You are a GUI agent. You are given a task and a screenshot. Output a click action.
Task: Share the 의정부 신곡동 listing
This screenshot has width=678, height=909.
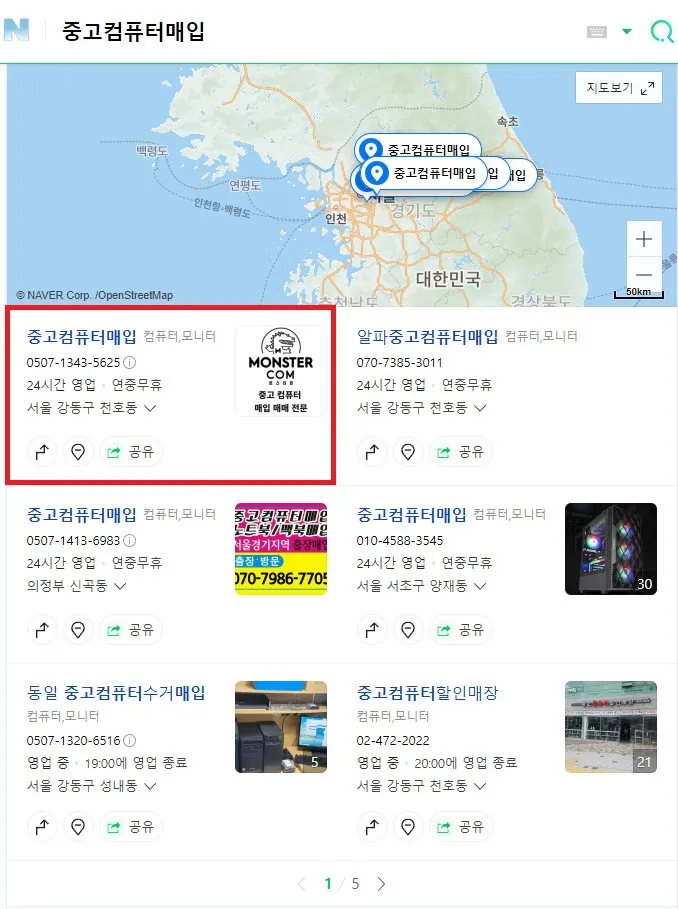tap(131, 629)
